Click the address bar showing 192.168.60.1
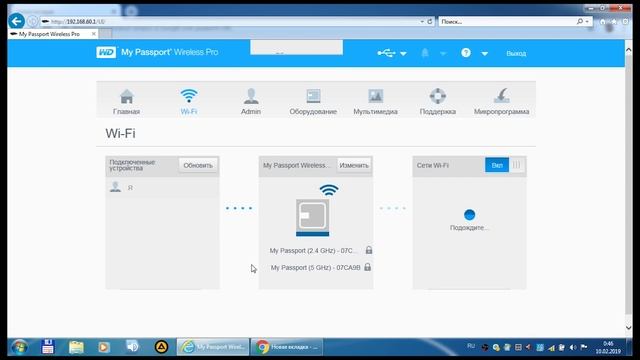 tap(231, 22)
